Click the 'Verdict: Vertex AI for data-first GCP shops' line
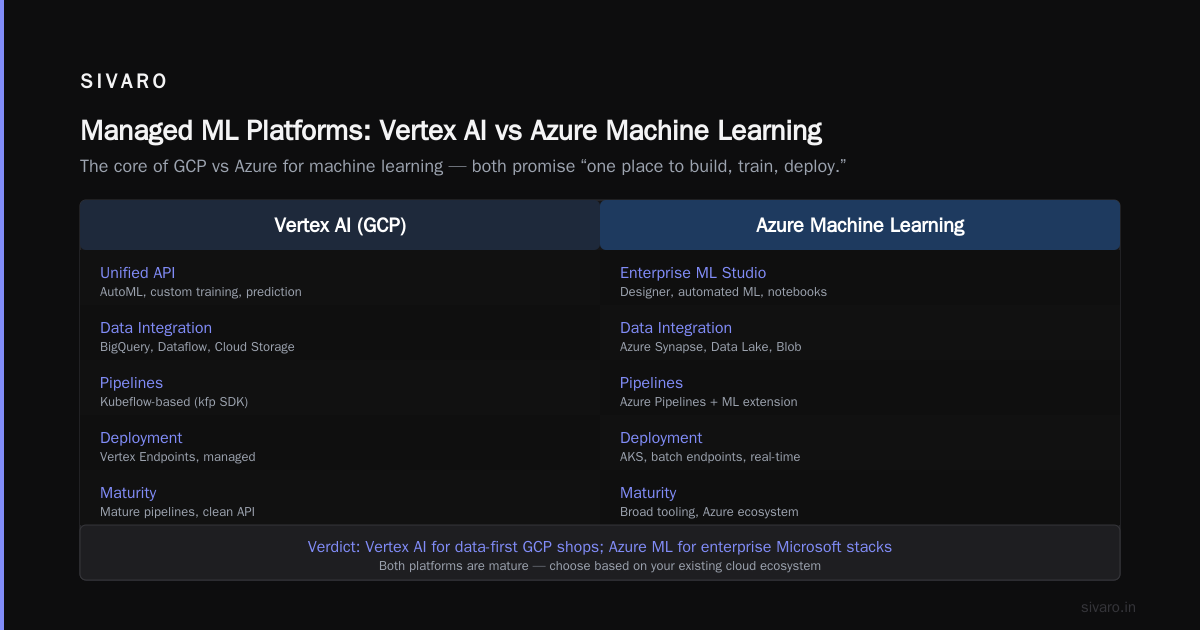This screenshot has width=1200, height=630. tap(600, 547)
